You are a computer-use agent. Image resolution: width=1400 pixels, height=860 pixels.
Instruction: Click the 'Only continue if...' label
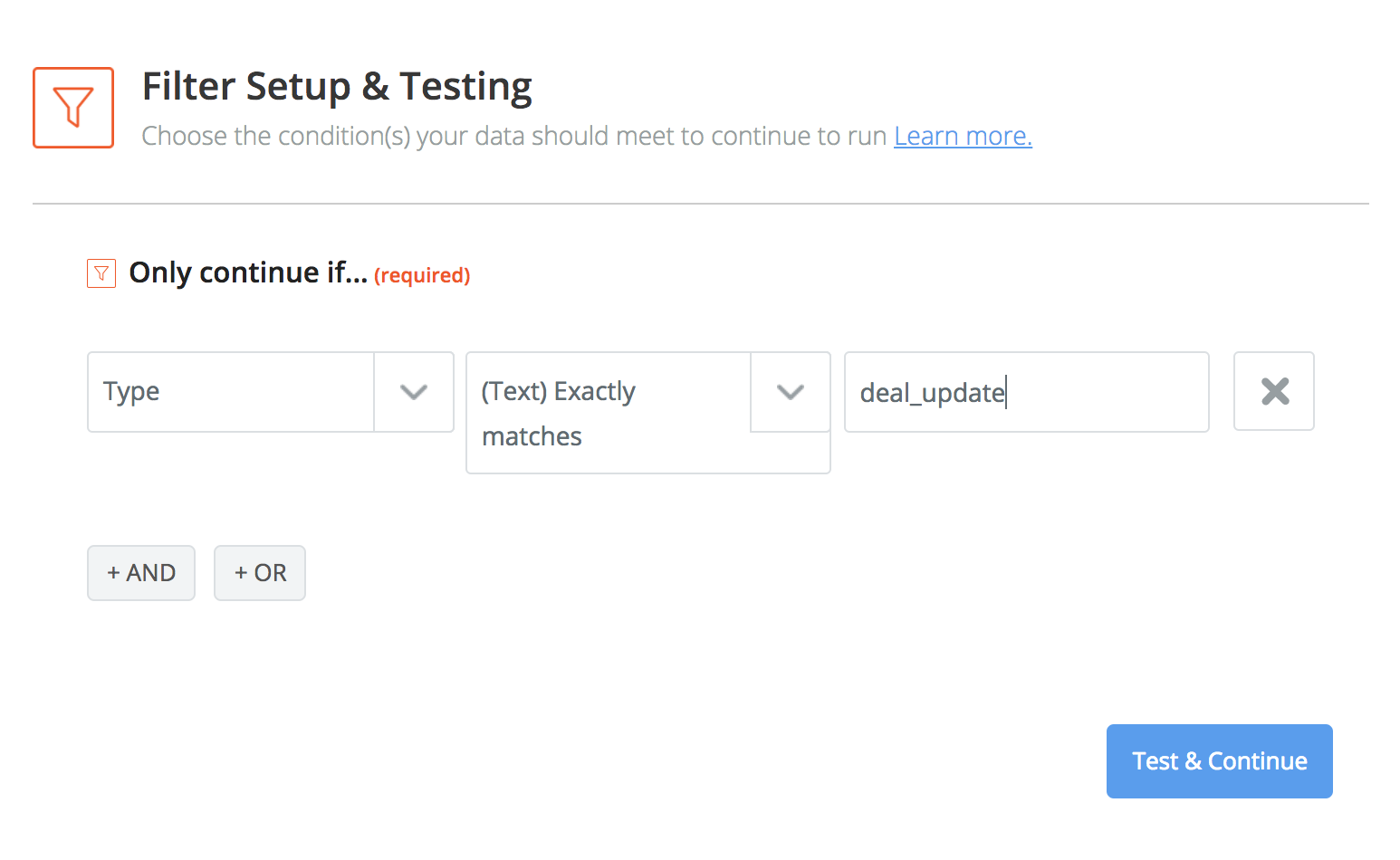tap(248, 272)
